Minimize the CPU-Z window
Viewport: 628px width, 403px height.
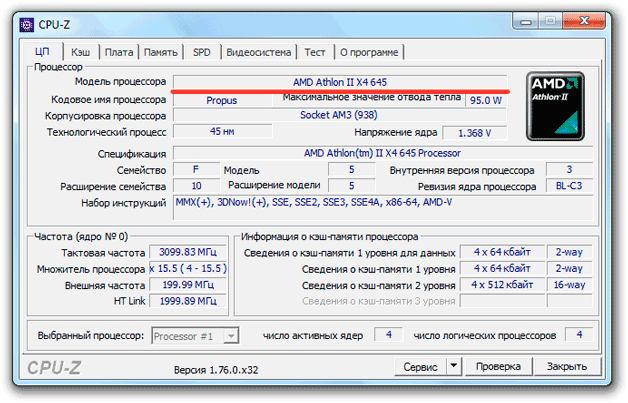coord(525,21)
